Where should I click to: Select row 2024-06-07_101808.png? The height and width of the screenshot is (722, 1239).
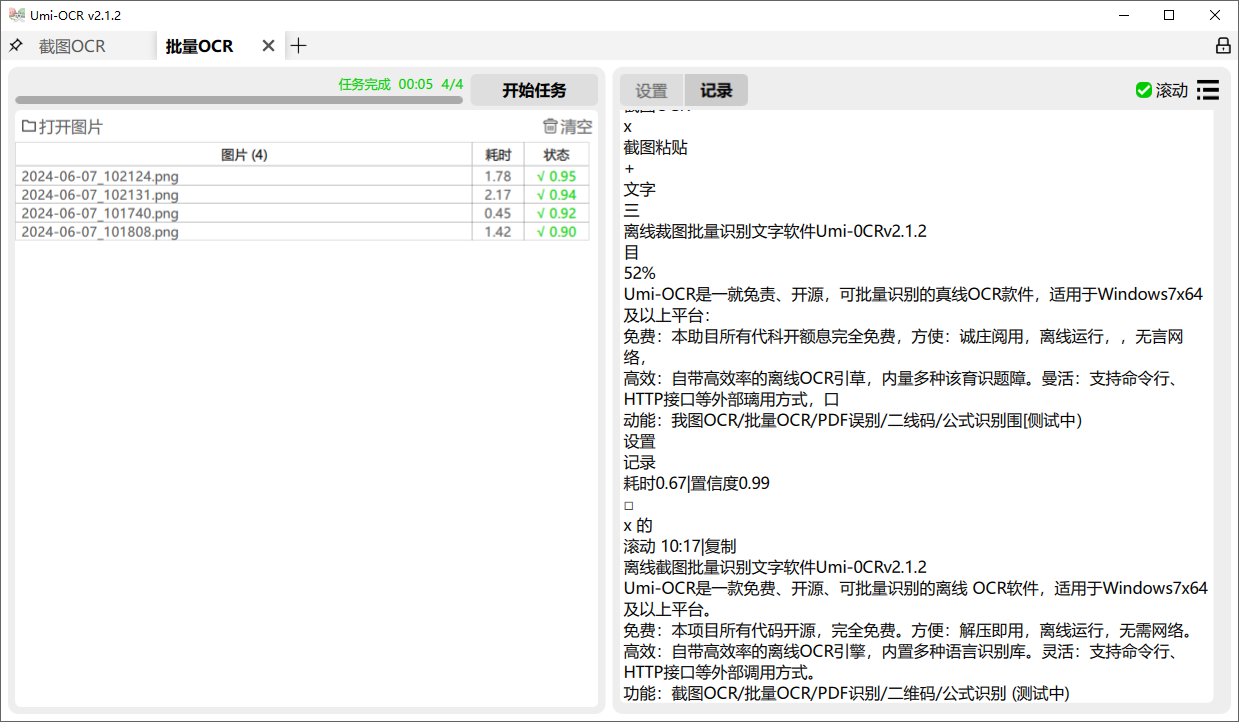(x=302, y=232)
